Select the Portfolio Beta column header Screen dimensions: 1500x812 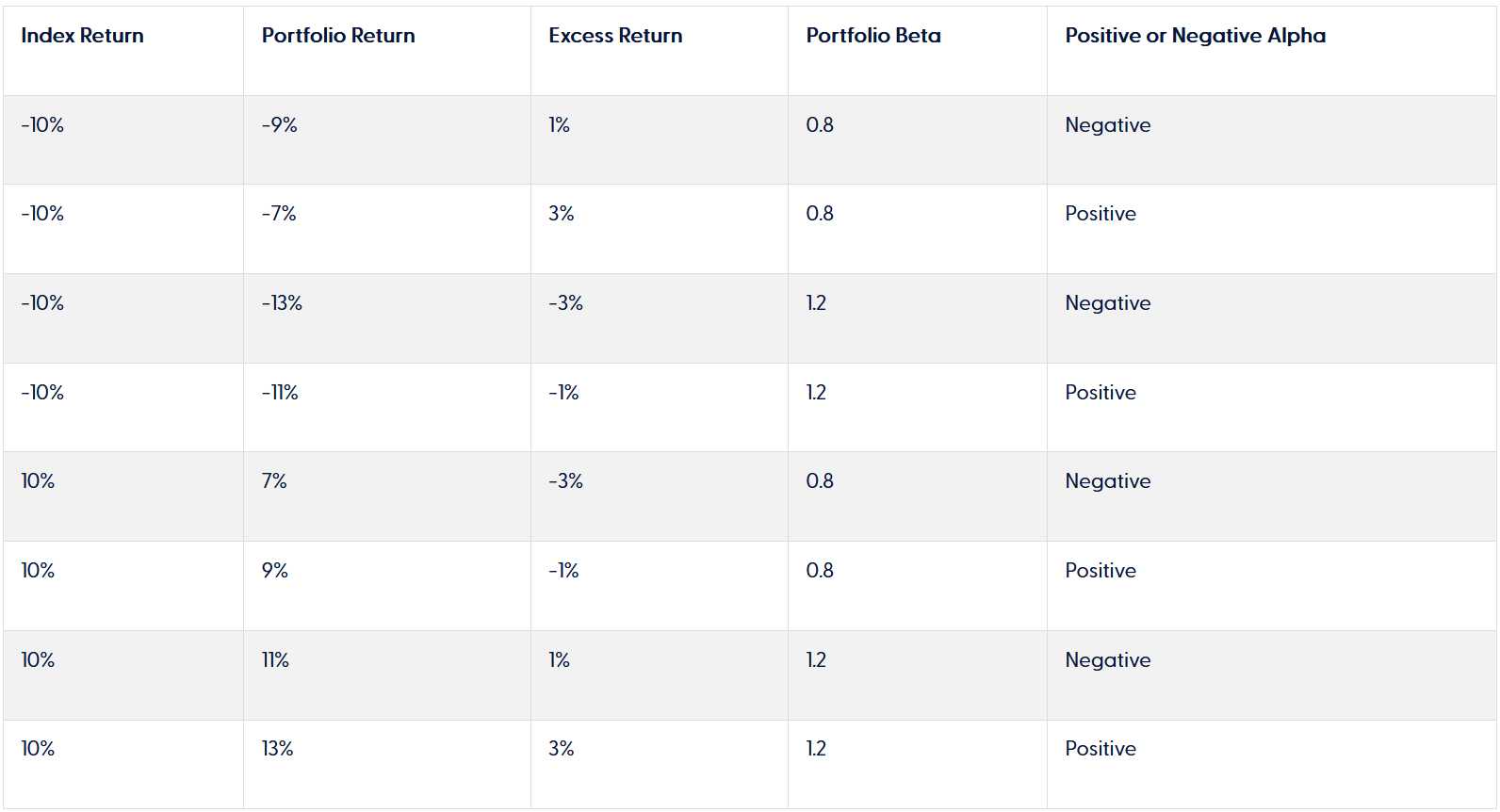[872, 36]
